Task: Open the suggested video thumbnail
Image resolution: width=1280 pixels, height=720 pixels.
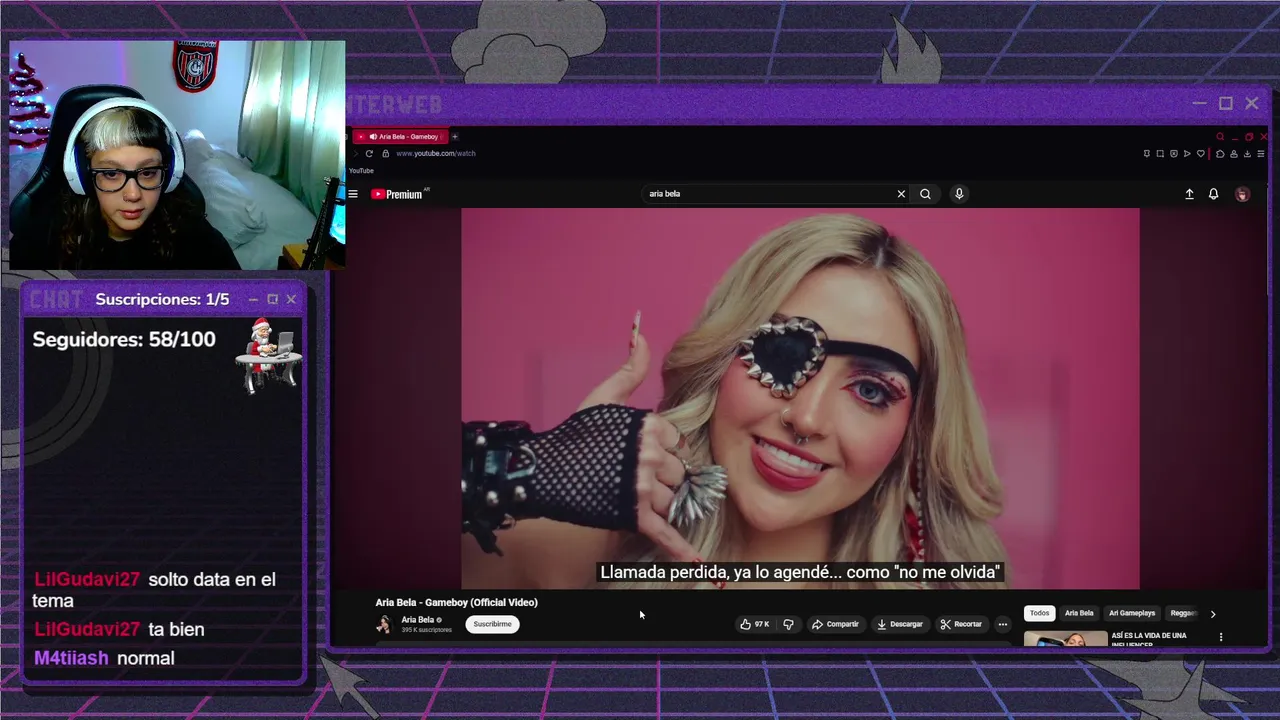Action: [x=1065, y=638]
